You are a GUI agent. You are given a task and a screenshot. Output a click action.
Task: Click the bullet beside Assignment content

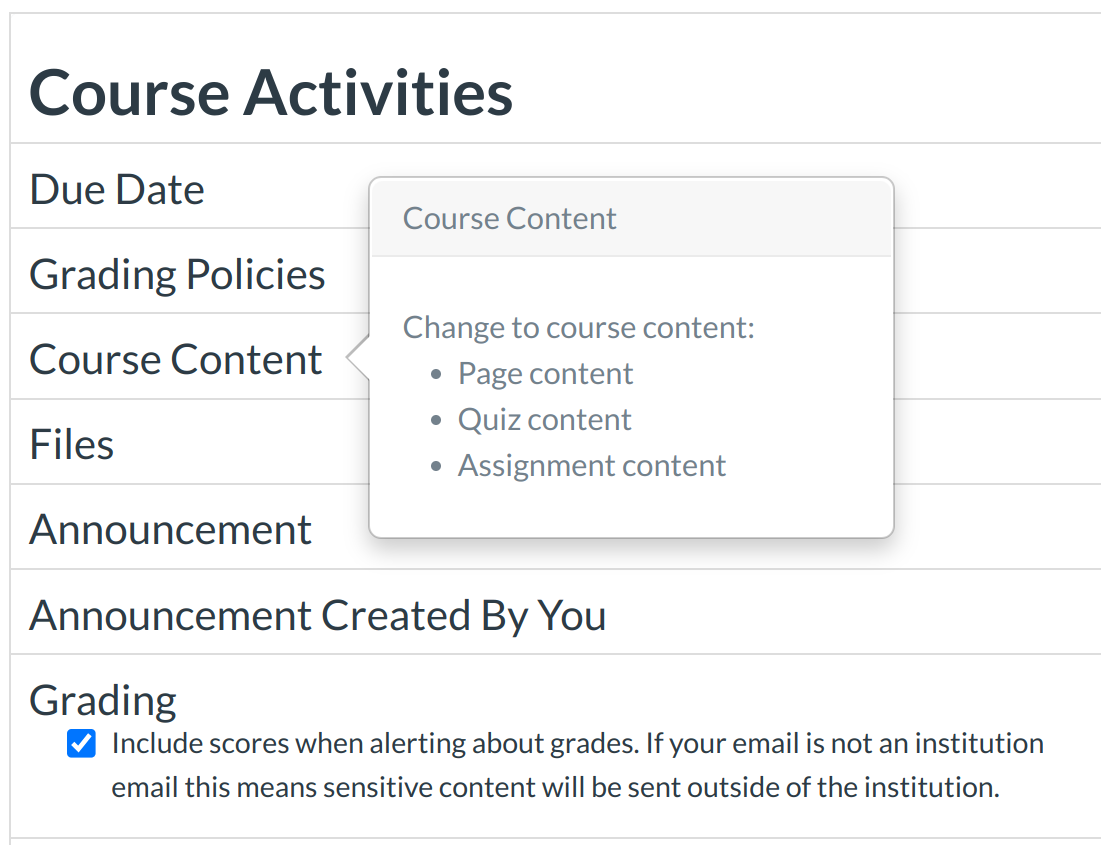pos(436,467)
